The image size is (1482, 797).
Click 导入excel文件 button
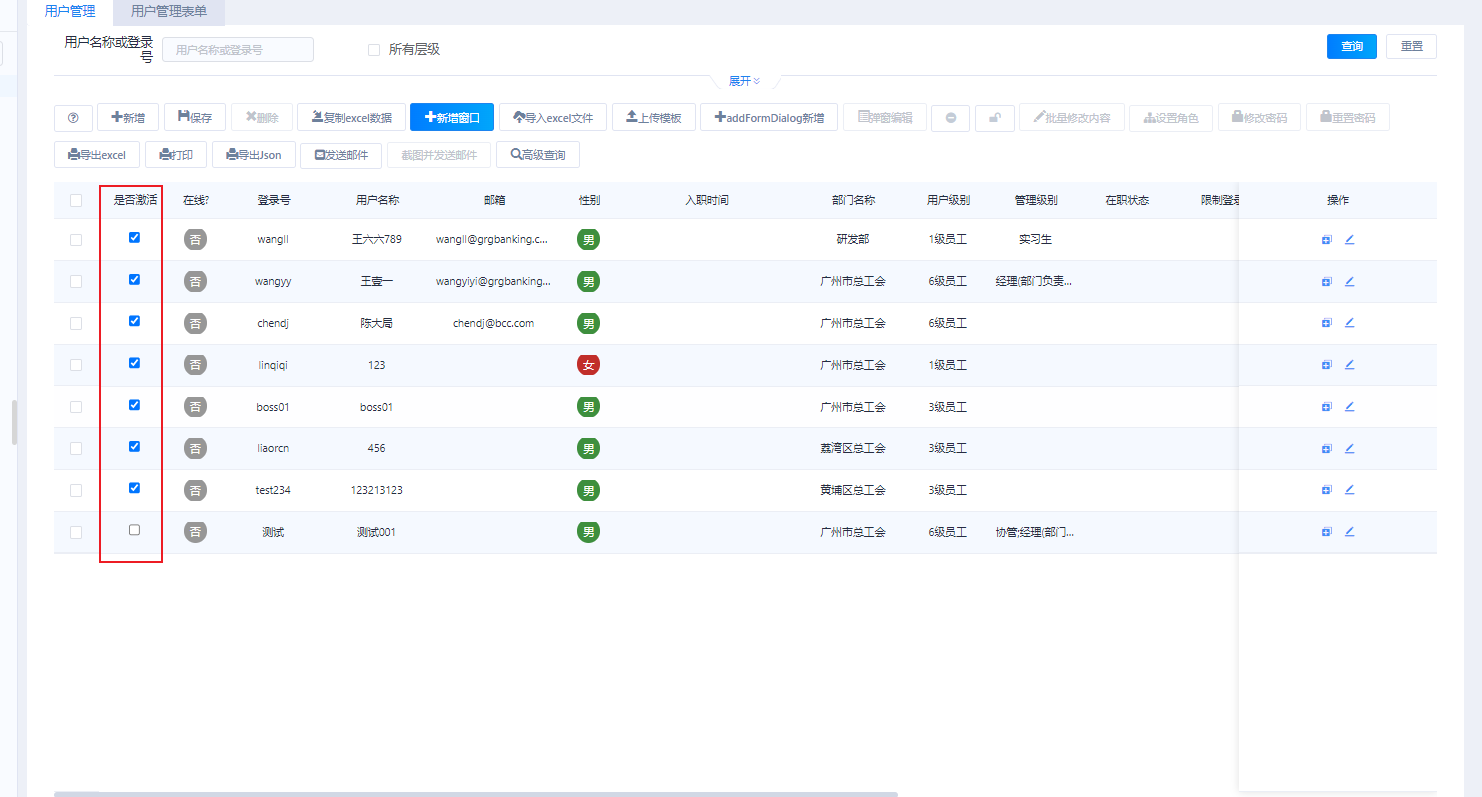pyautogui.click(x=553, y=117)
